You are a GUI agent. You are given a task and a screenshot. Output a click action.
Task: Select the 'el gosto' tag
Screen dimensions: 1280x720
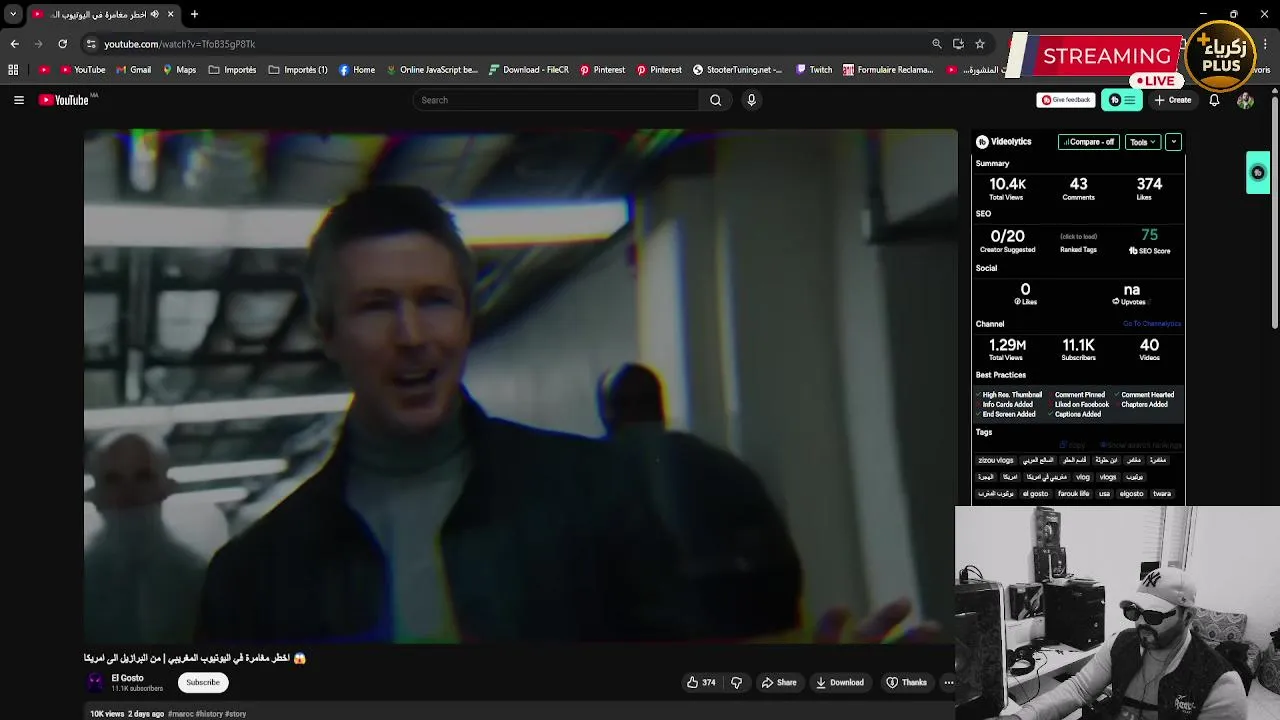[x=1035, y=493]
